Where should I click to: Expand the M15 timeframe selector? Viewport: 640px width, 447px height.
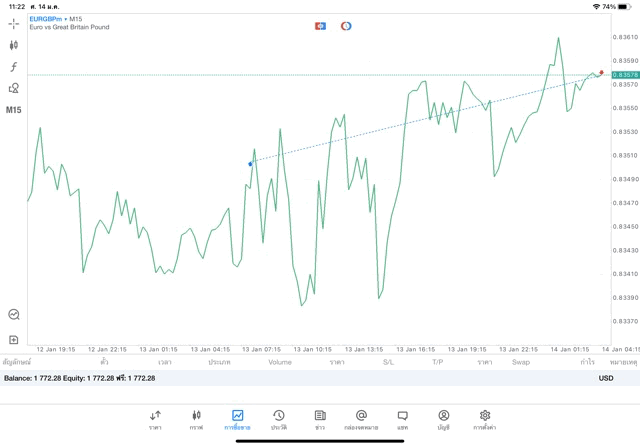click(14, 109)
